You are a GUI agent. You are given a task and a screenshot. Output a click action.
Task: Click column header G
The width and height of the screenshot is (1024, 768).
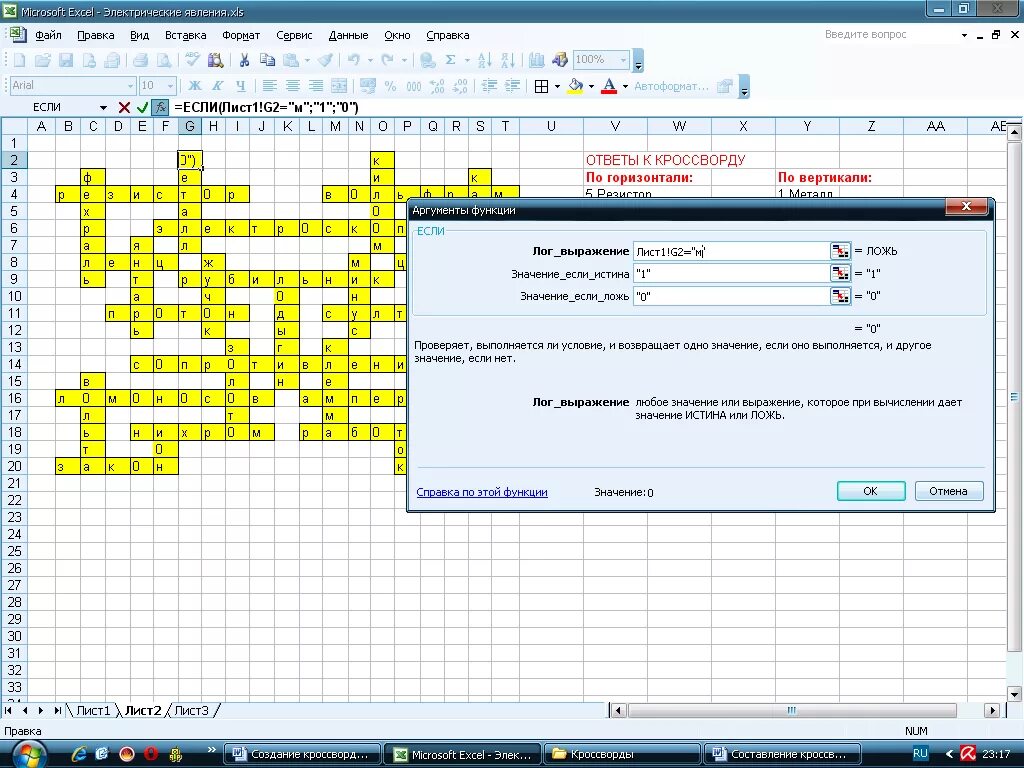pyautogui.click(x=189, y=126)
